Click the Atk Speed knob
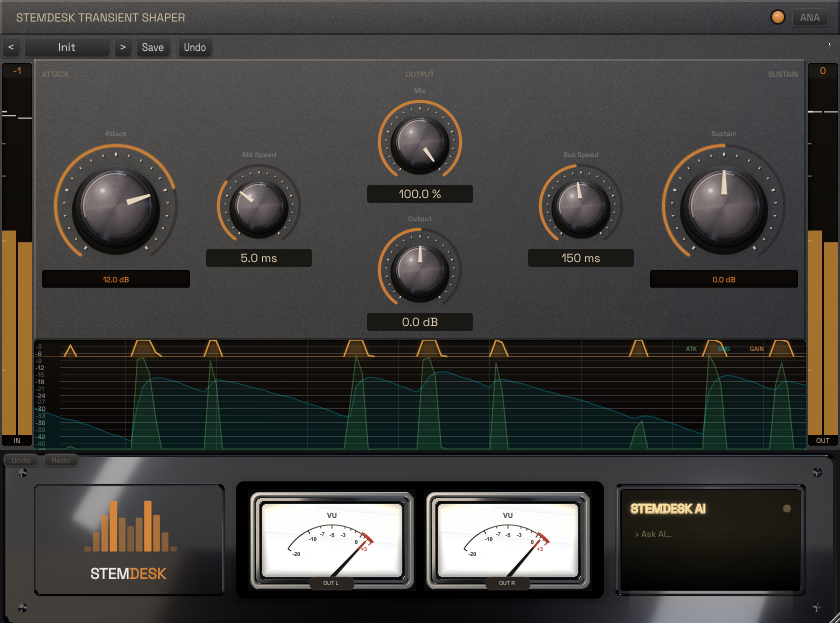Viewport: 840px width, 623px height. pyautogui.click(x=259, y=207)
